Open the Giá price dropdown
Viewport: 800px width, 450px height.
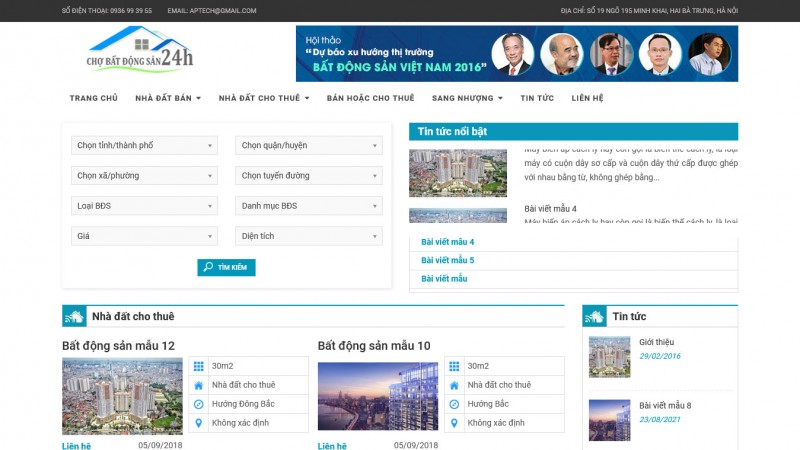pos(144,237)
